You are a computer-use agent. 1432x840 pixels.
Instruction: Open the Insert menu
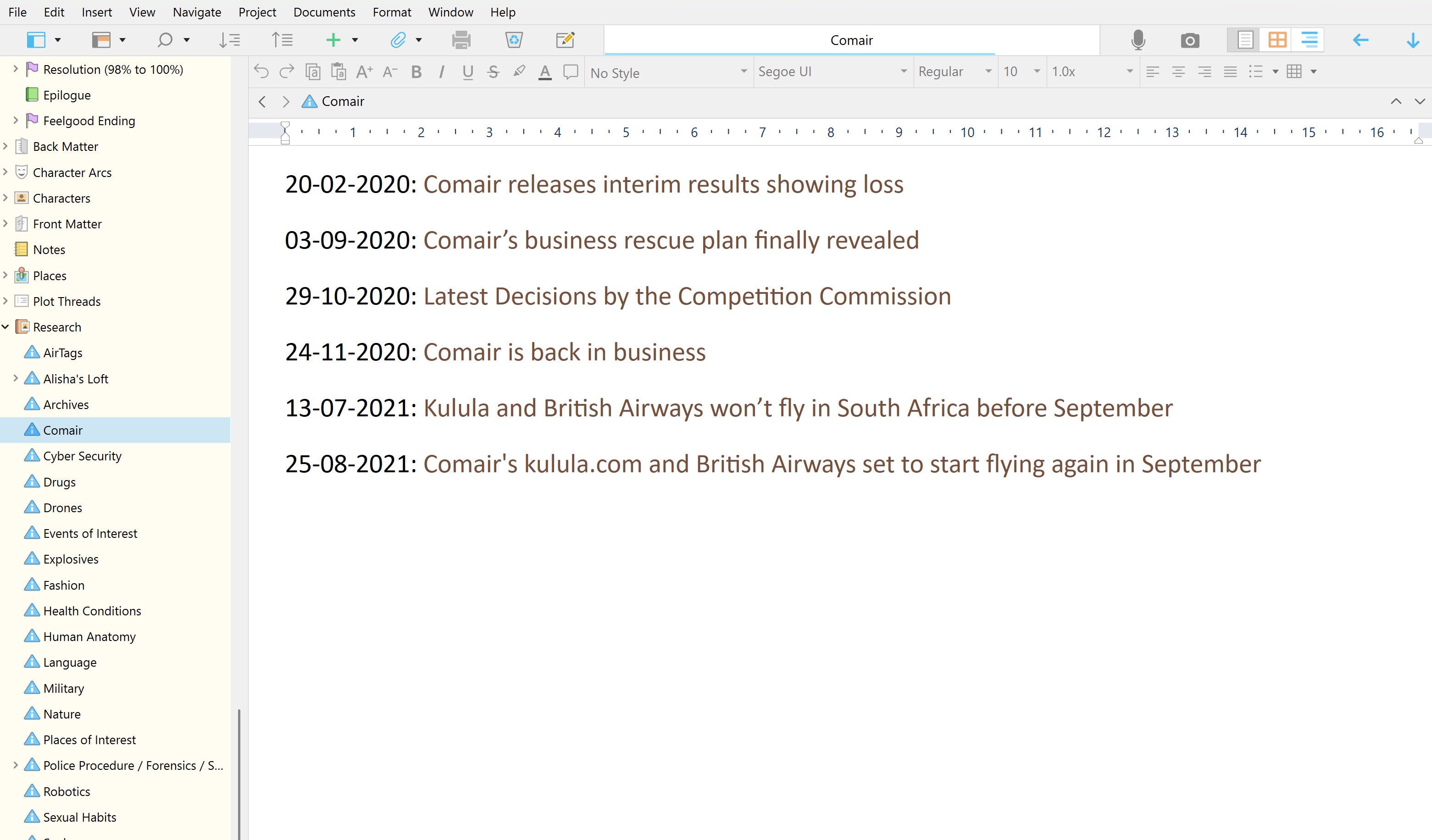click(x=97, y=12)
